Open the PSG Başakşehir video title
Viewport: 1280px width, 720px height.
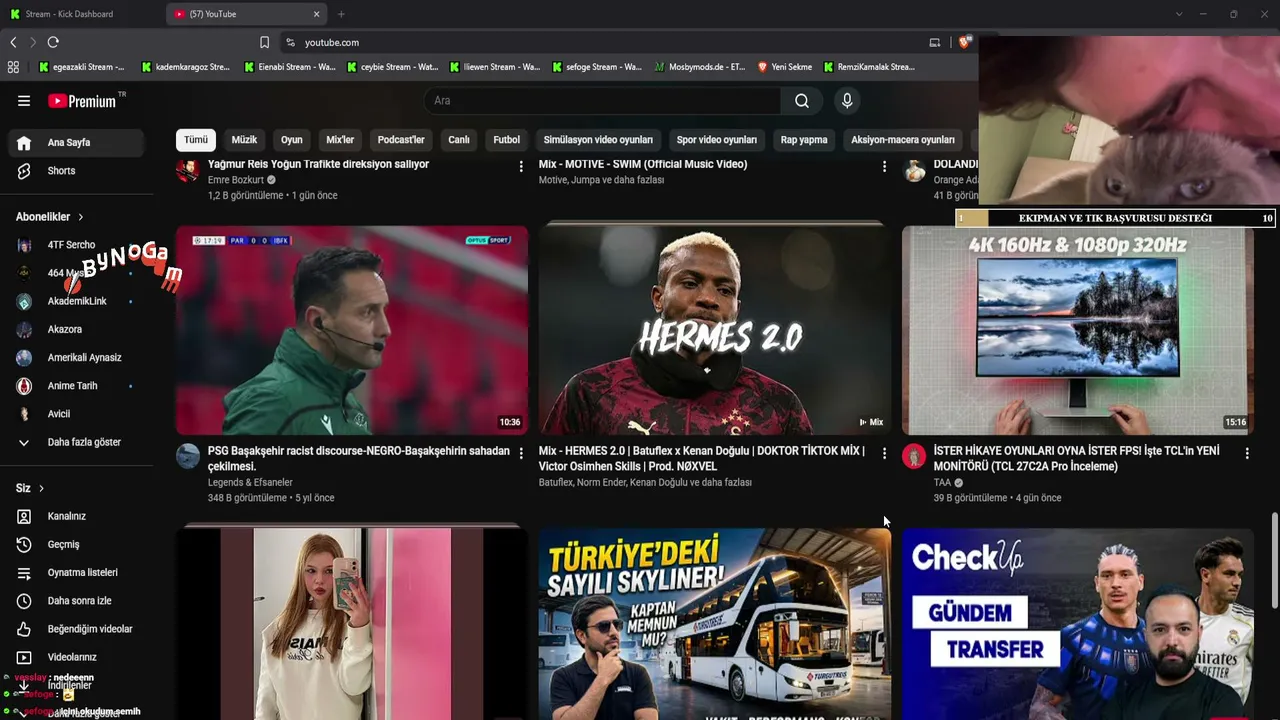pyautogui.click(x=359, y=458)
